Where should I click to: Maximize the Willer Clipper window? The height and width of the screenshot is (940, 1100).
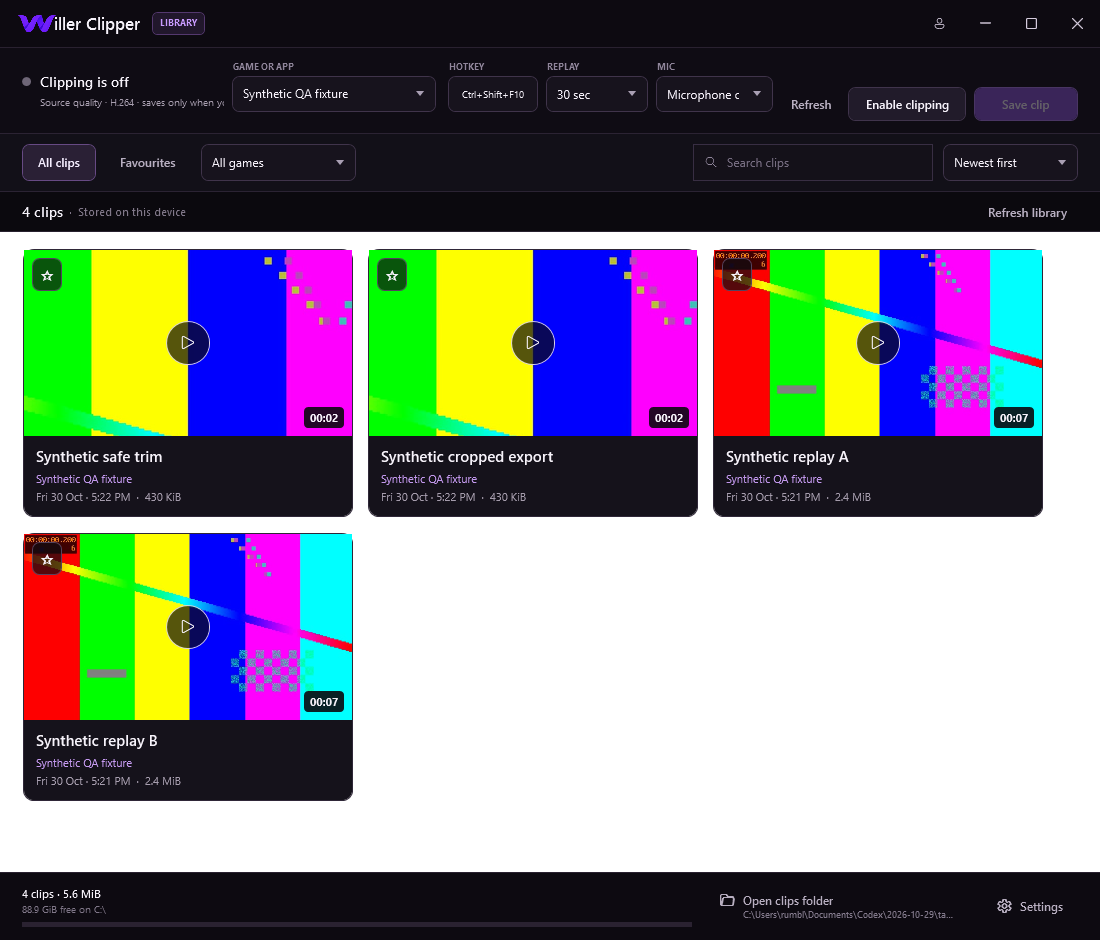pyautogui.click(x=1031, y=24)
